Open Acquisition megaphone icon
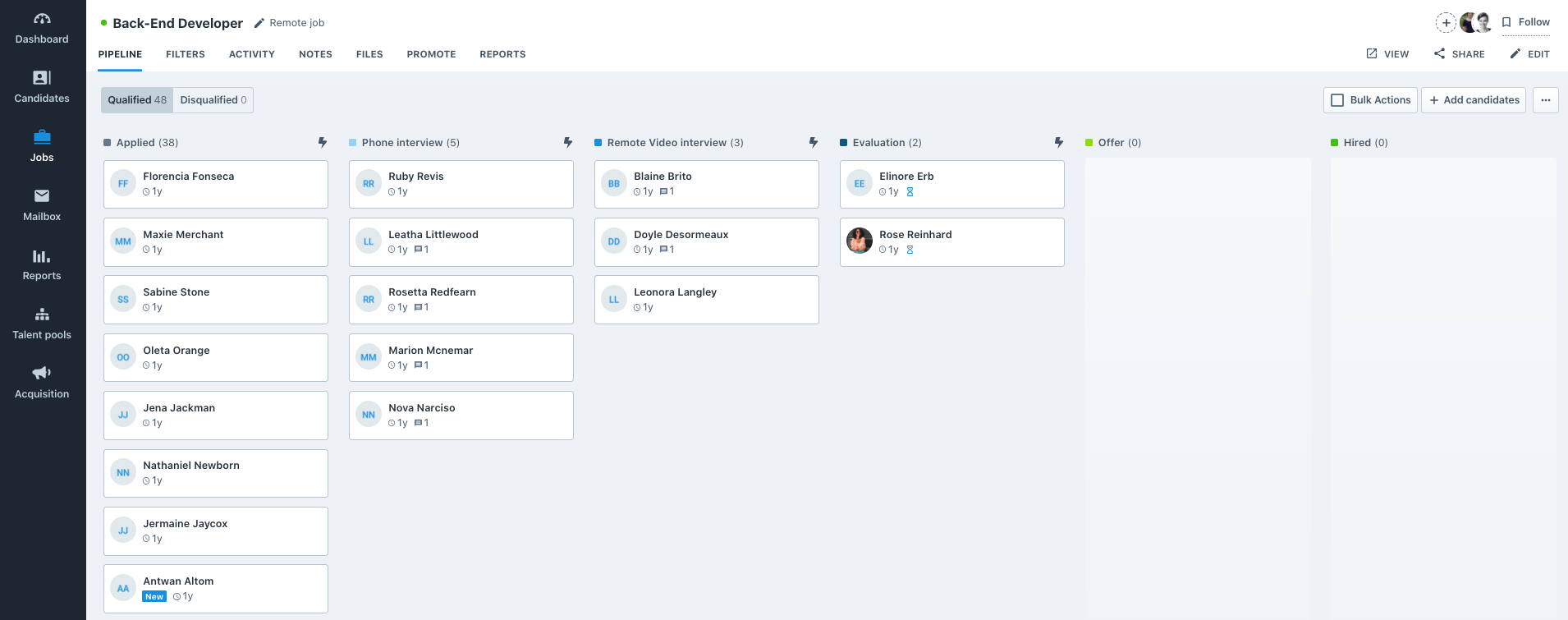Viewport: 1568px width, 620px height. point(42,374)
